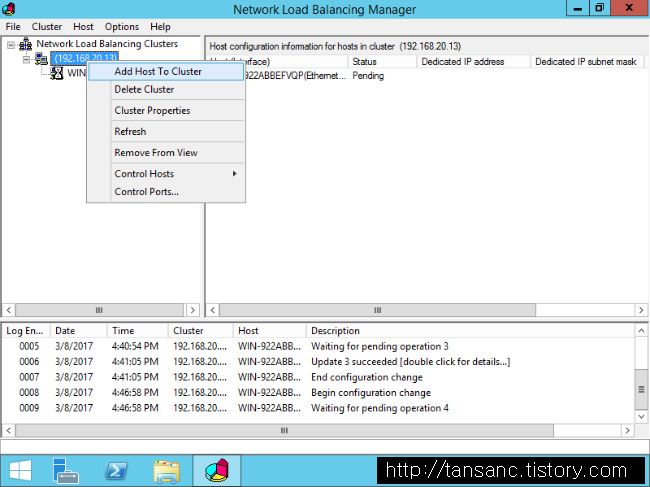Click the Description column header in log
This screenshot has height=487, width=650.
pyautogui.click(x=470, y=331)
